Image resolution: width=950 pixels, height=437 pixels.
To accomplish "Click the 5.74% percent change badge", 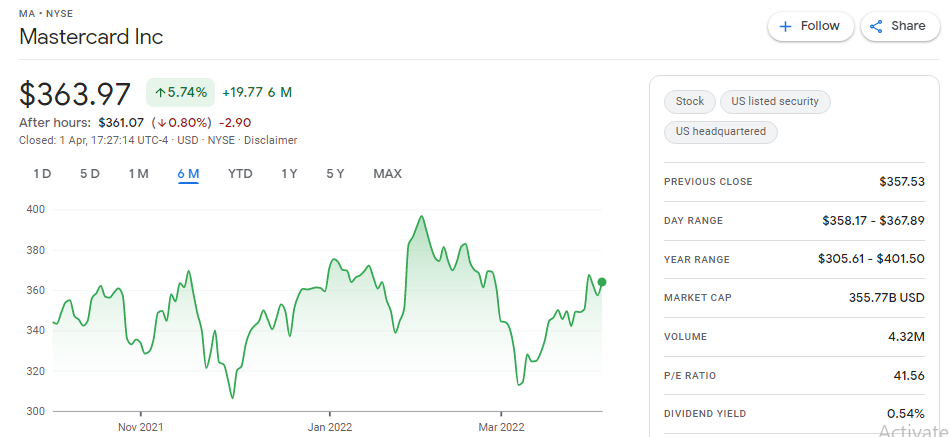I will 181,93.
